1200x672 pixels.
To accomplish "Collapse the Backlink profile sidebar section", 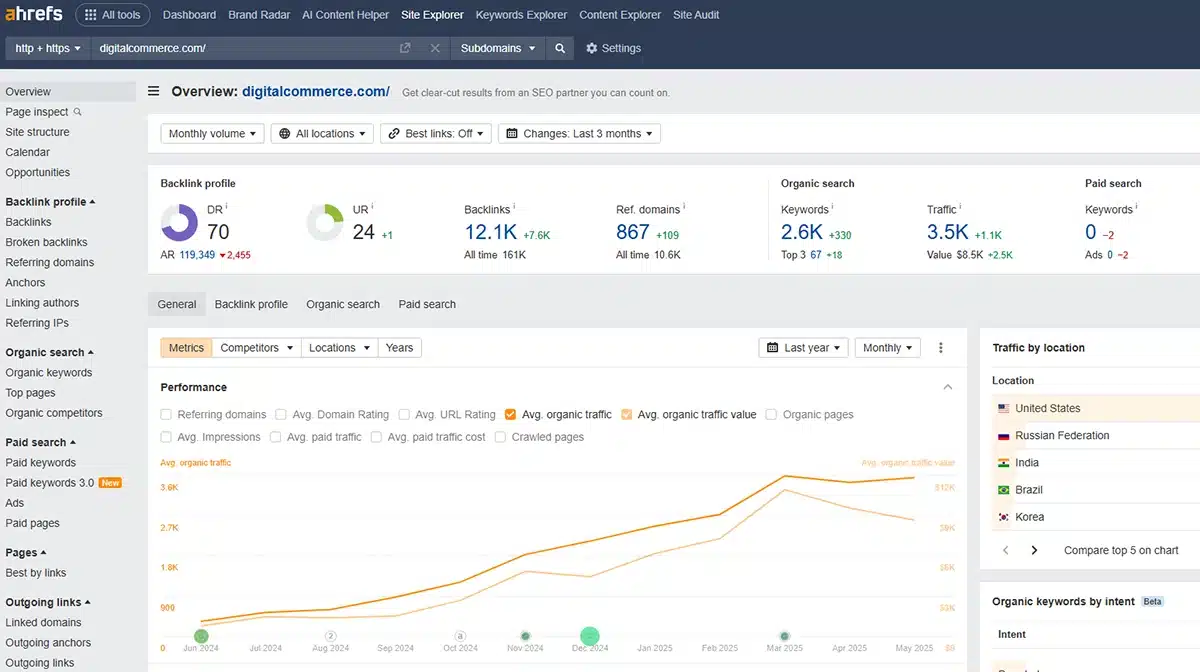I will tap(51, 202).
